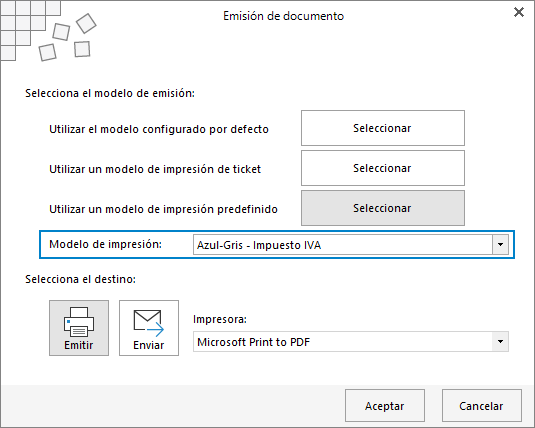This screenshot has height=428, width=535.
Task: Close the Emisión de documento dialog
Action: pos(519,12)
